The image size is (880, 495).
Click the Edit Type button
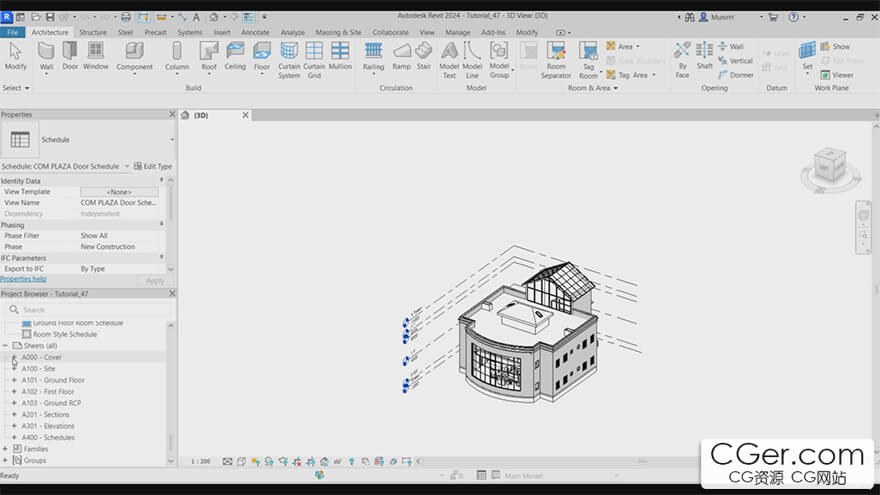153,166
